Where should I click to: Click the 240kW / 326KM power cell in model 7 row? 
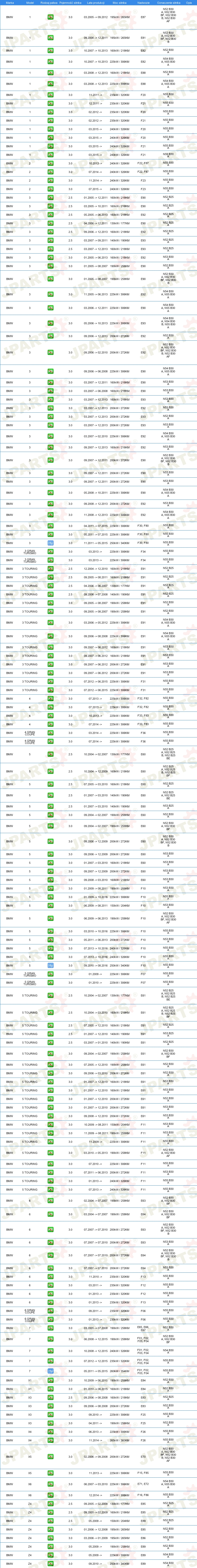(x=120, y=1351)
